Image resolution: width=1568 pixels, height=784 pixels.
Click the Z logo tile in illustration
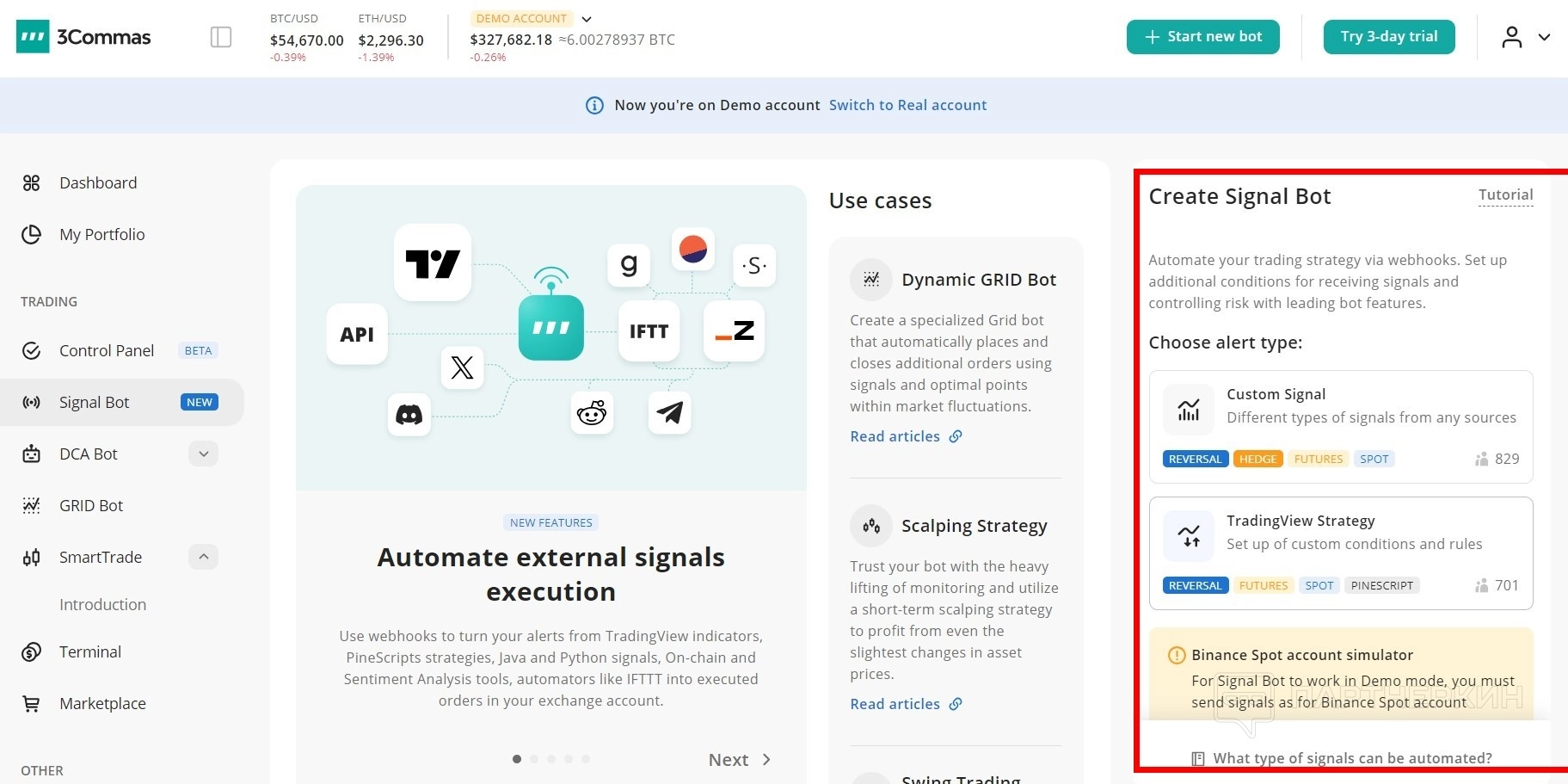[x=734, y=331]
